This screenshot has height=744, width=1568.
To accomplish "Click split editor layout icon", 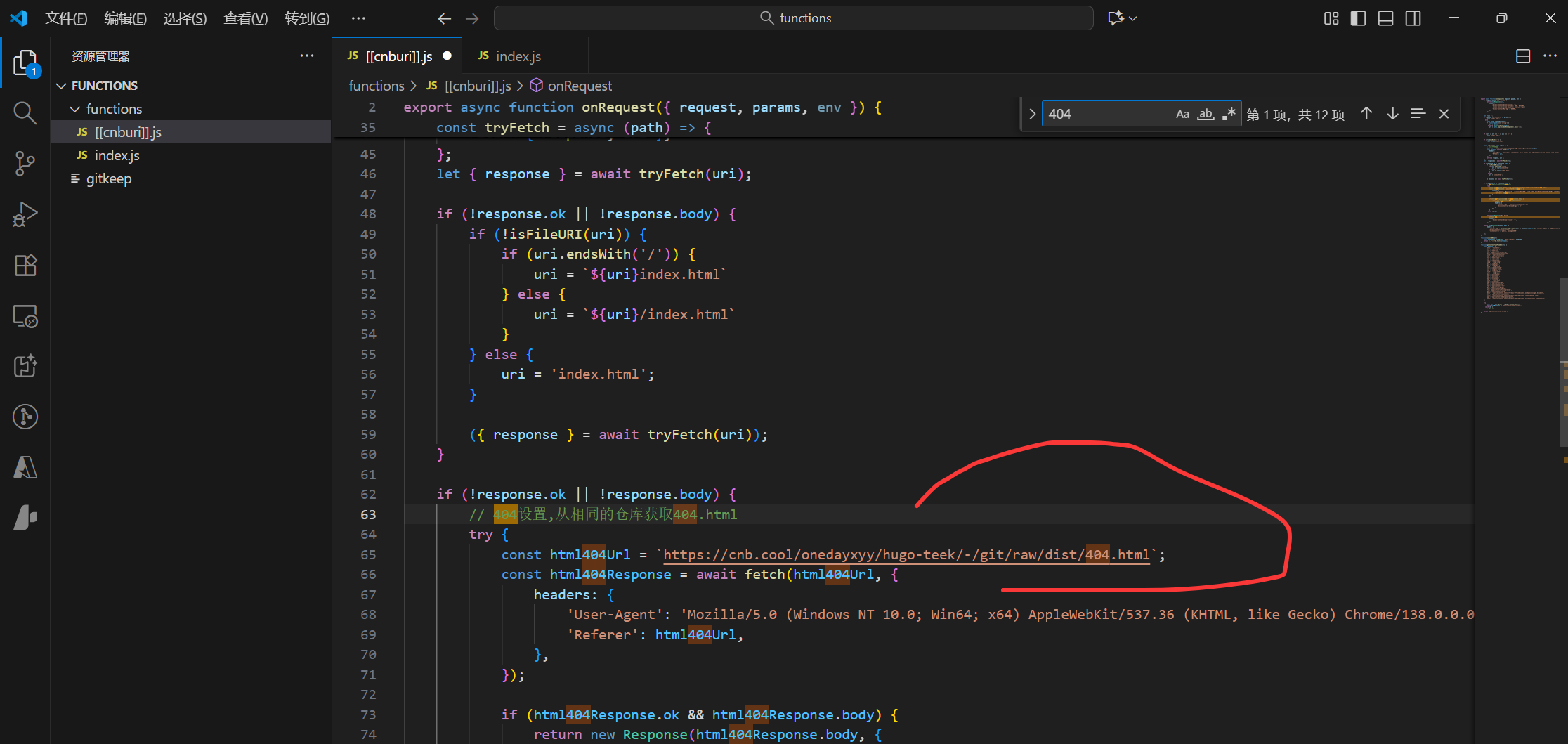I will click(x=1522, y=56).
